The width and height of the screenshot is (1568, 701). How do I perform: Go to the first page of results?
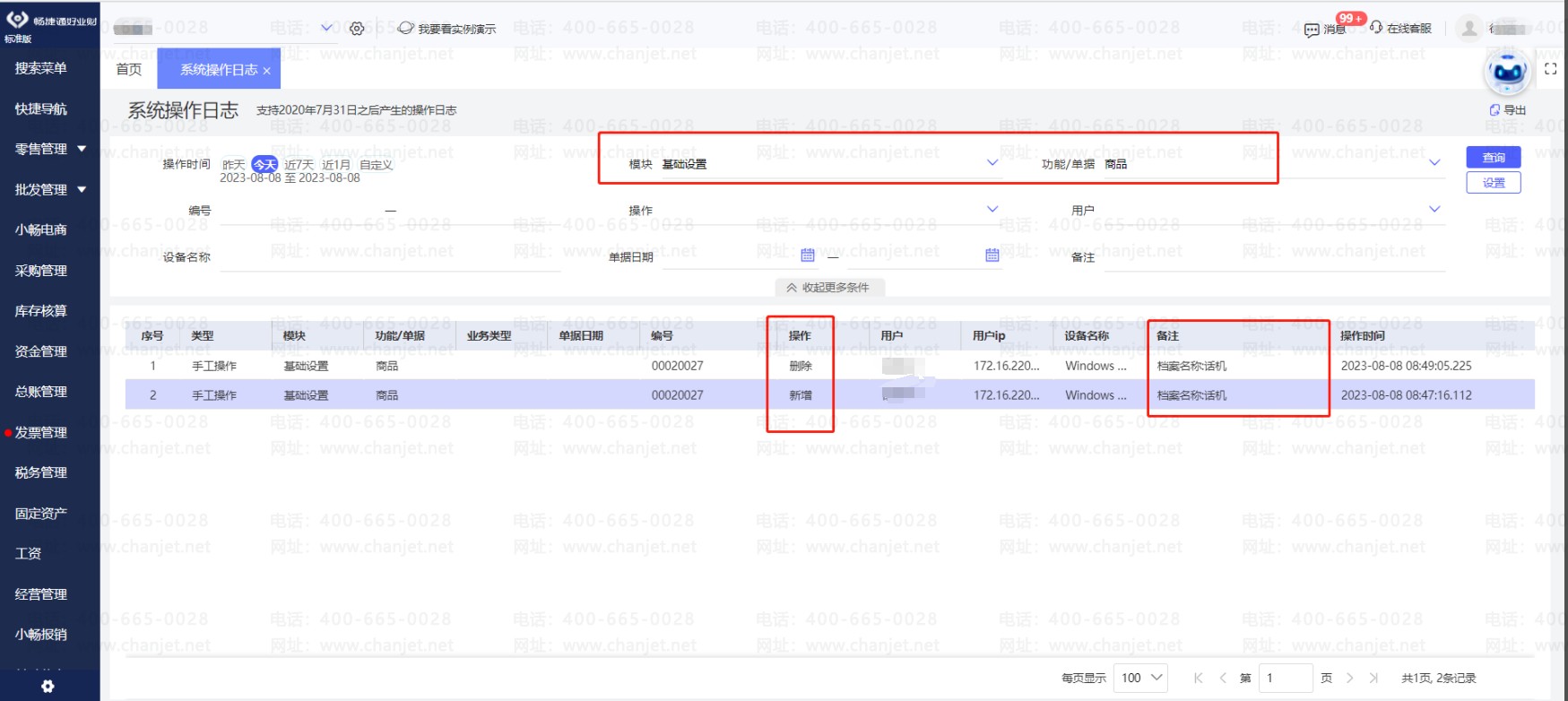(x=1198, y=678)
